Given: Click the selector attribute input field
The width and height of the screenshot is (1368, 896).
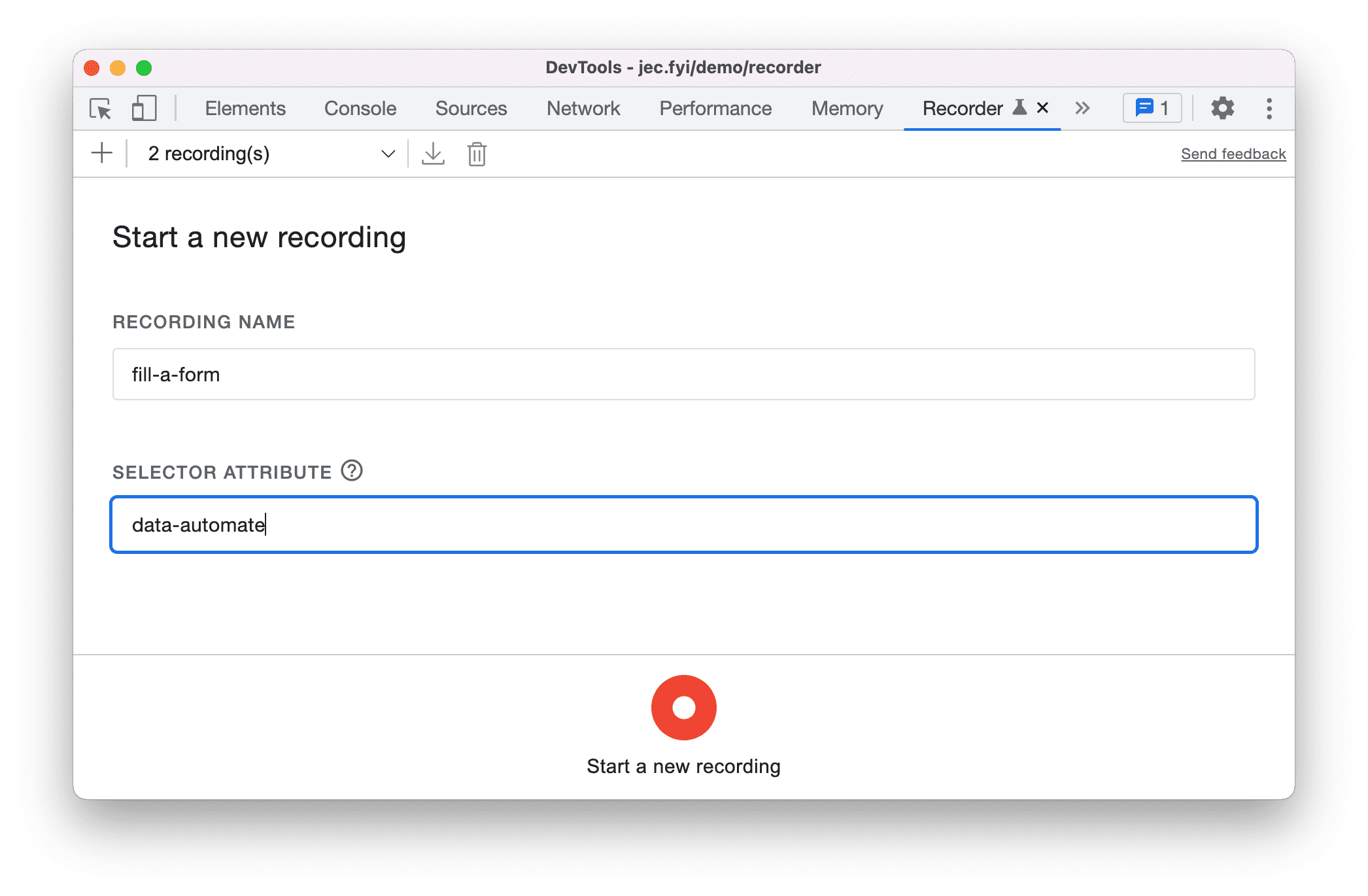Looking at the screenshot, I should 684,525.
